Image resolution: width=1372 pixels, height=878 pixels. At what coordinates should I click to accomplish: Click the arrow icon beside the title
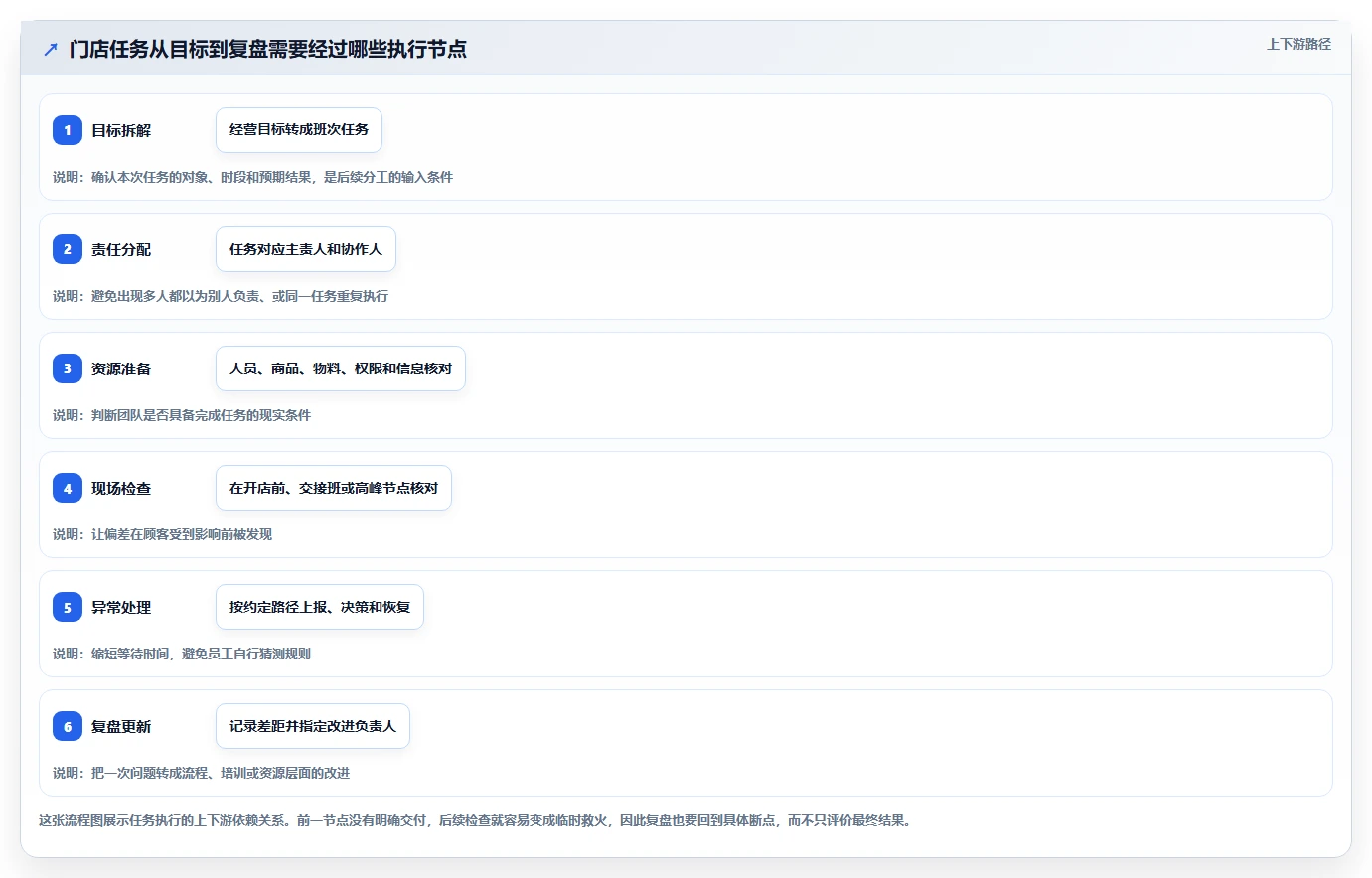[x=51, y=50]
